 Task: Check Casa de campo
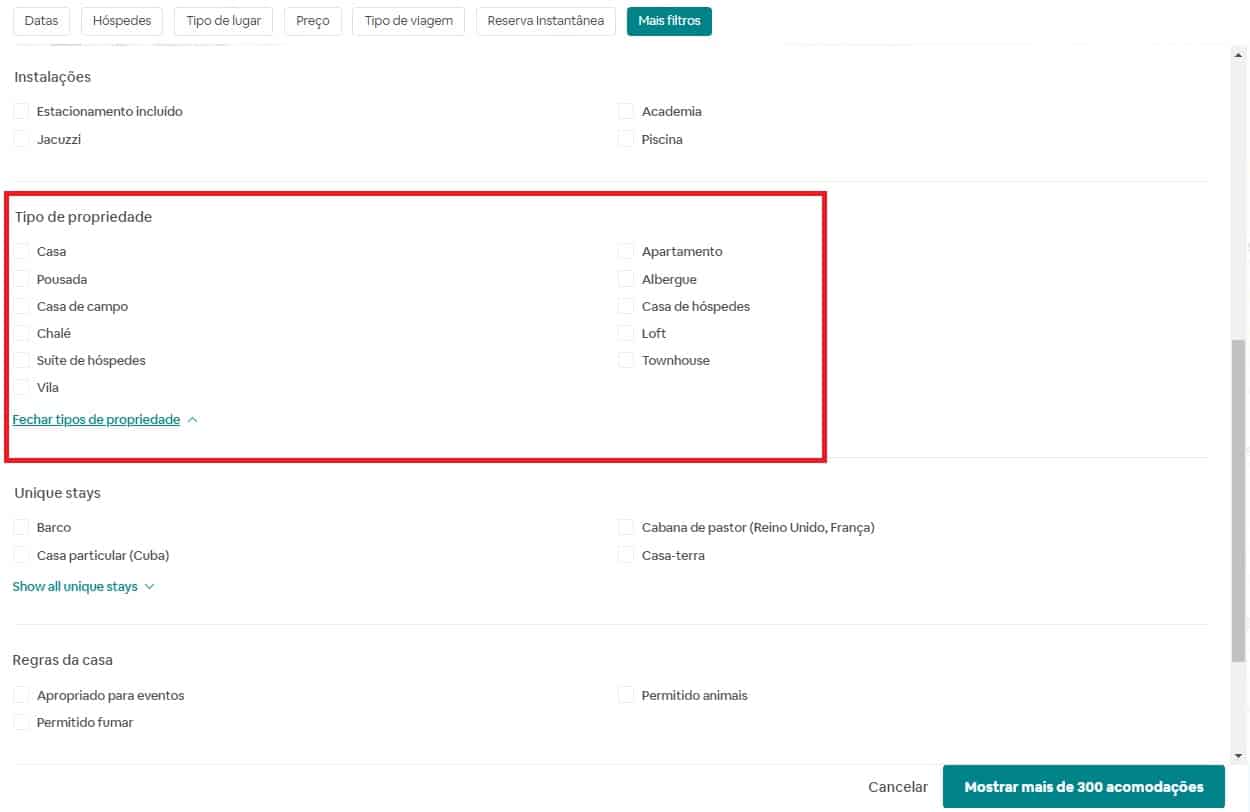(x=21, y=306)
